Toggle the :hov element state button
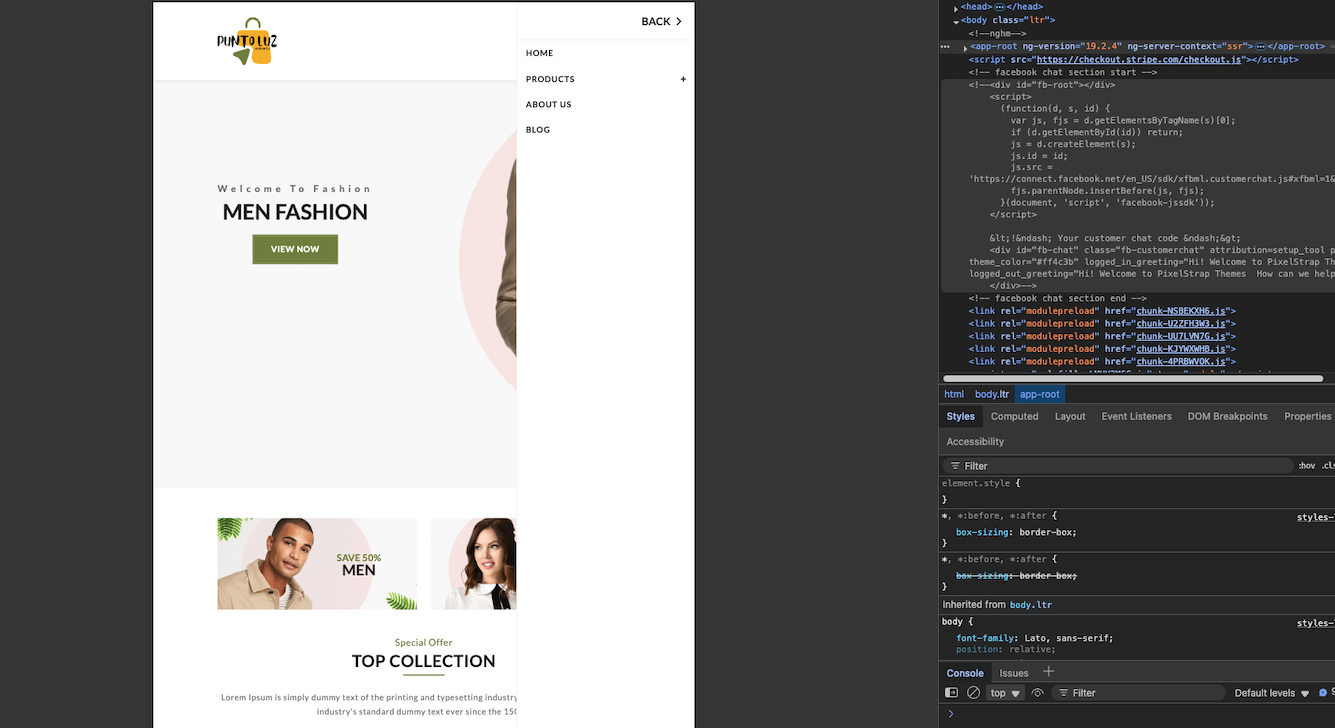The width and height of the screenshot is (1335, 728). 1306,466
